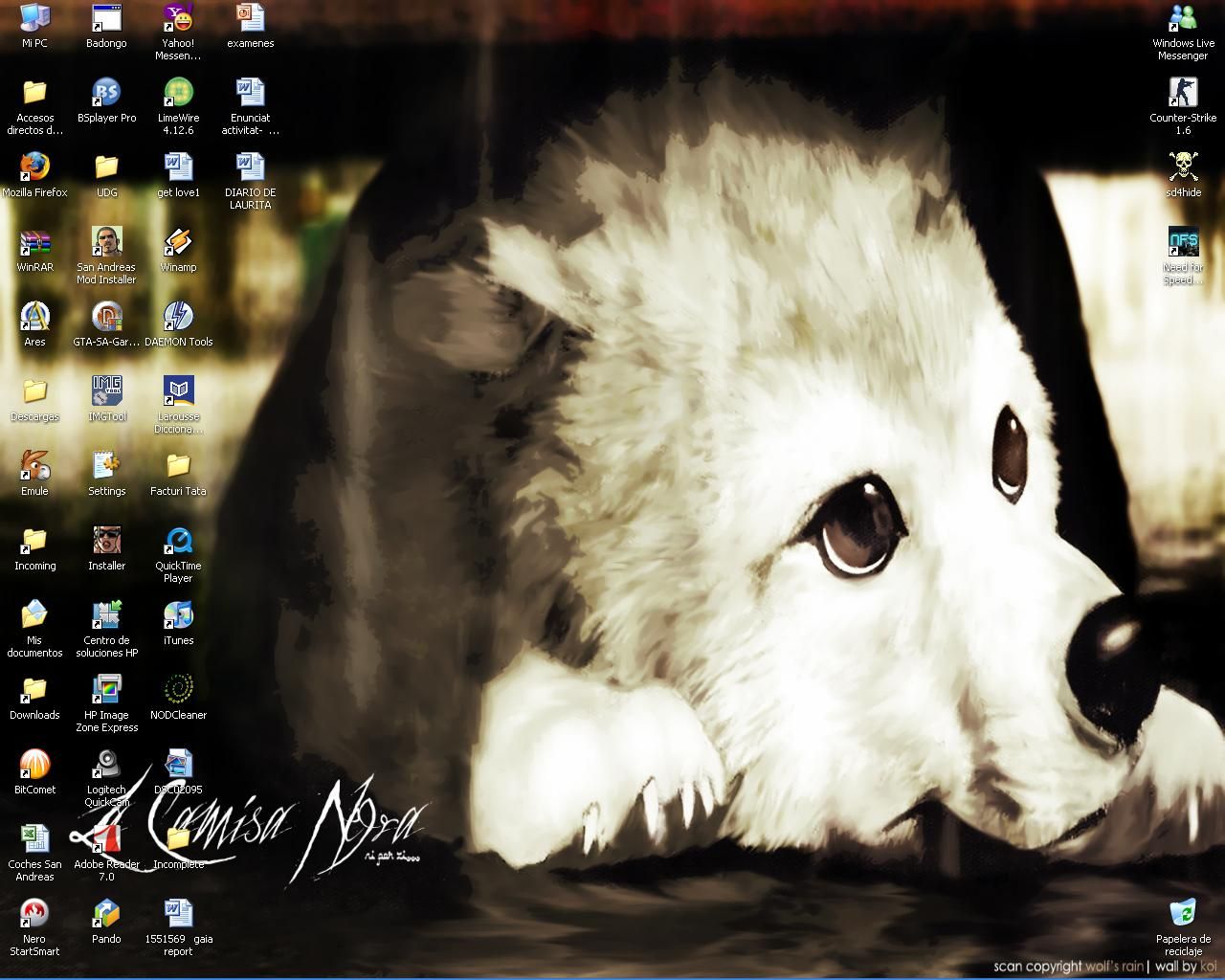Open 1551569 gaia report document

coord(178,913)
